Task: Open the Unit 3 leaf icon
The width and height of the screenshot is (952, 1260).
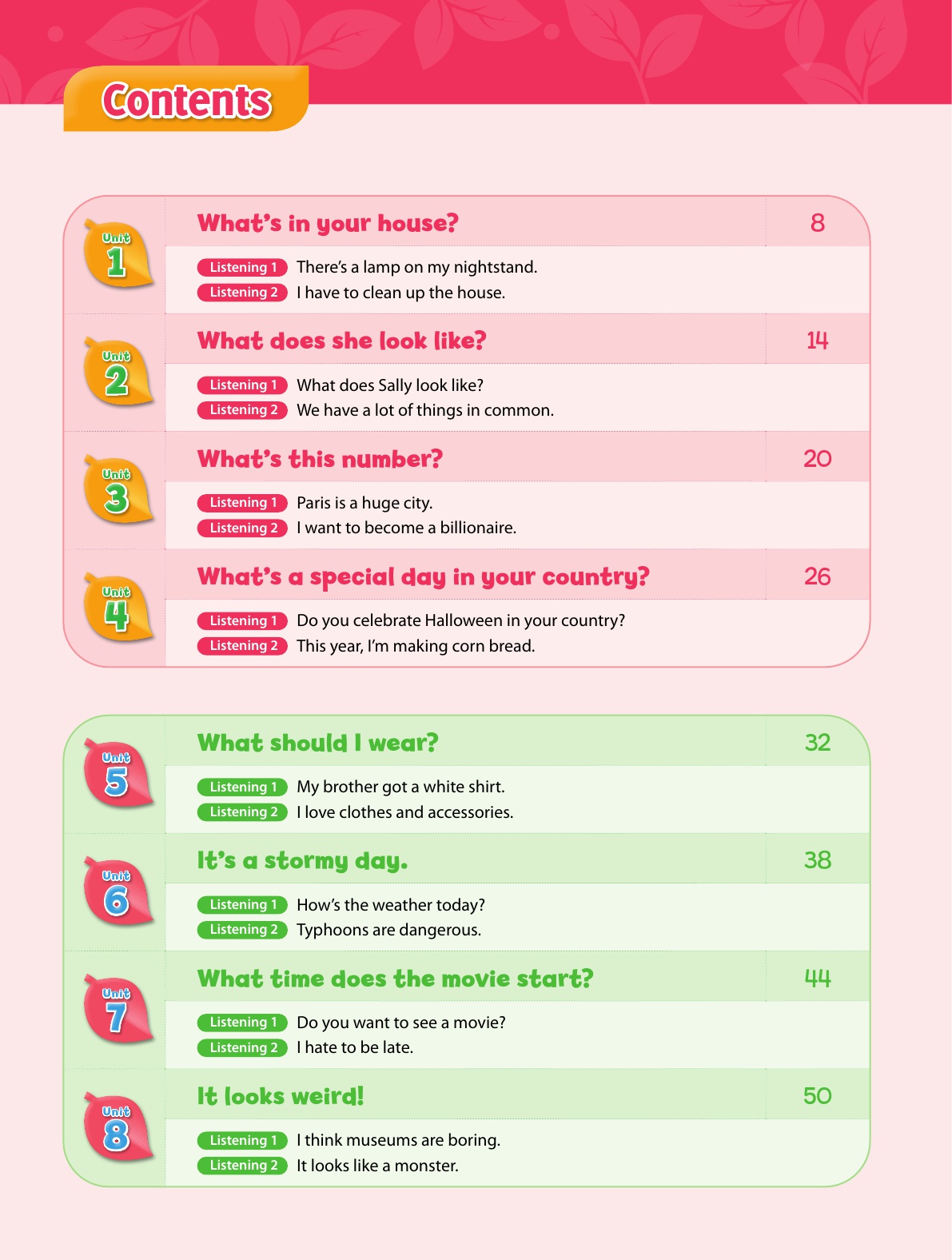Action: [x=118, y=489]
